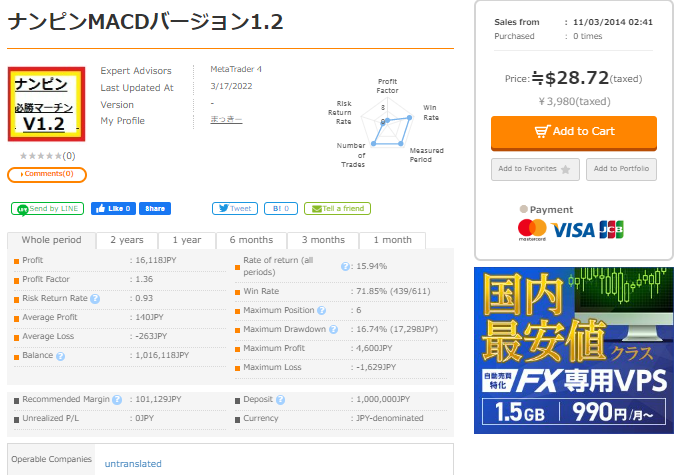Click Maximum Drawdown value 16.74% (17,298JPY)
Viewport: 678px width, 475px height.
pyautogui.click(x=397, y=329)
